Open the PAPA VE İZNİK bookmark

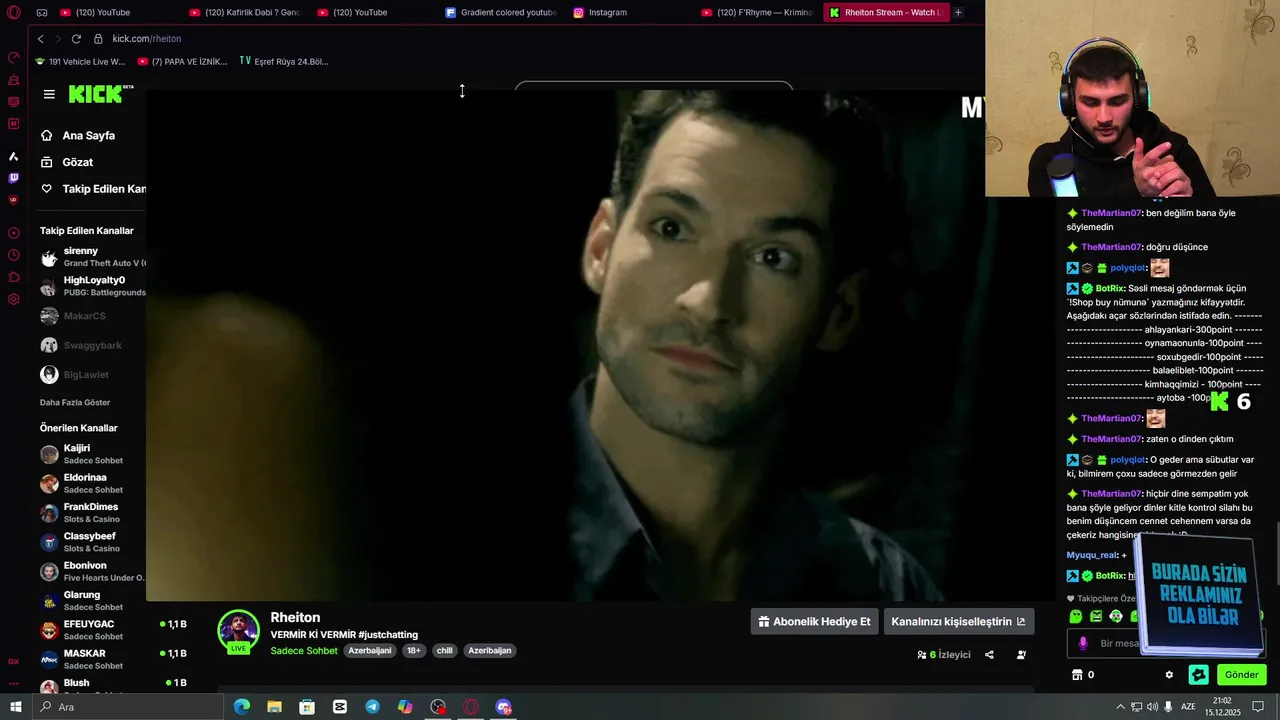pos(182,62)
